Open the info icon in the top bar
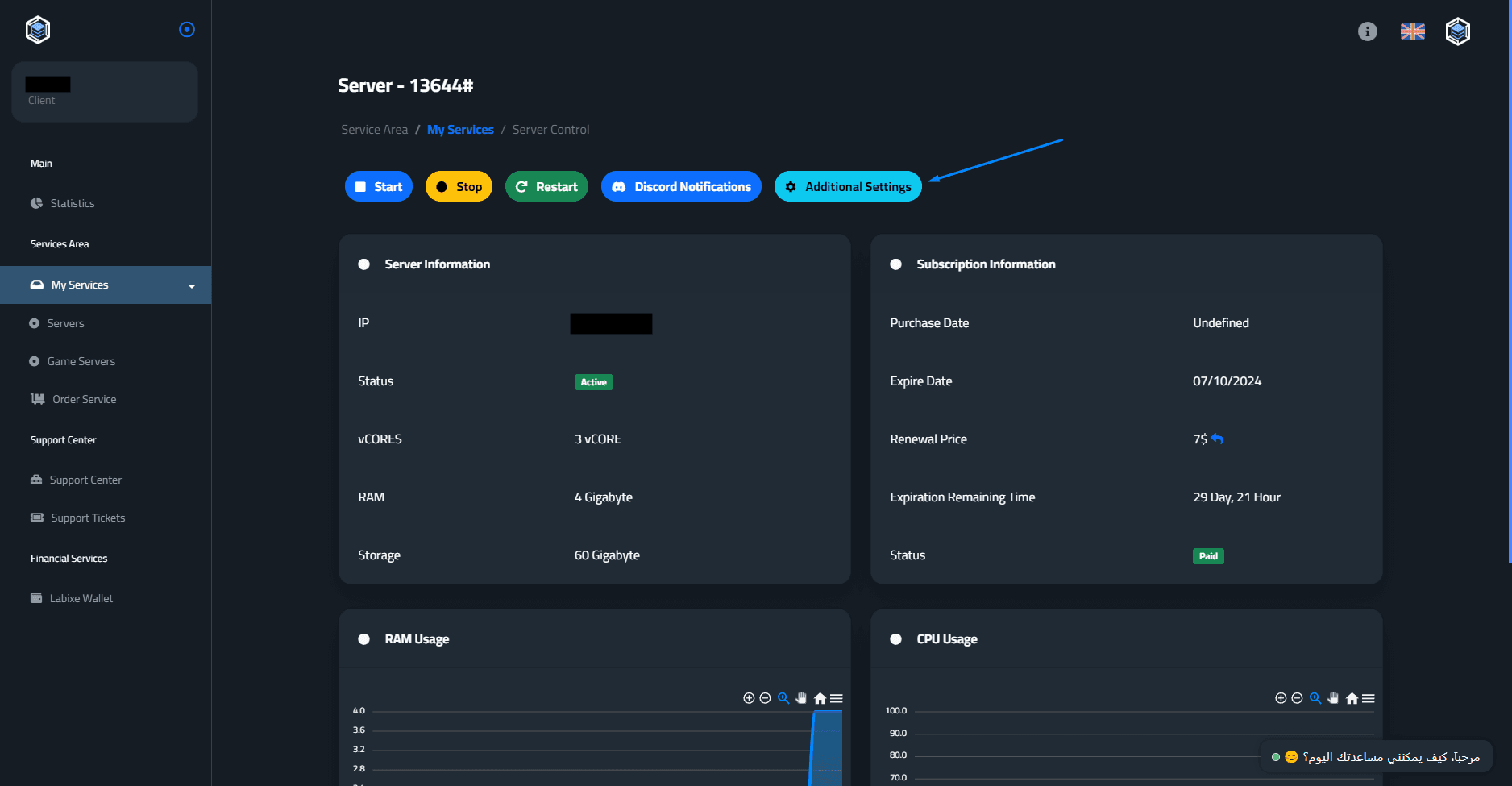Screen dimensions: 1512x786 click(x=1368, y=31)
